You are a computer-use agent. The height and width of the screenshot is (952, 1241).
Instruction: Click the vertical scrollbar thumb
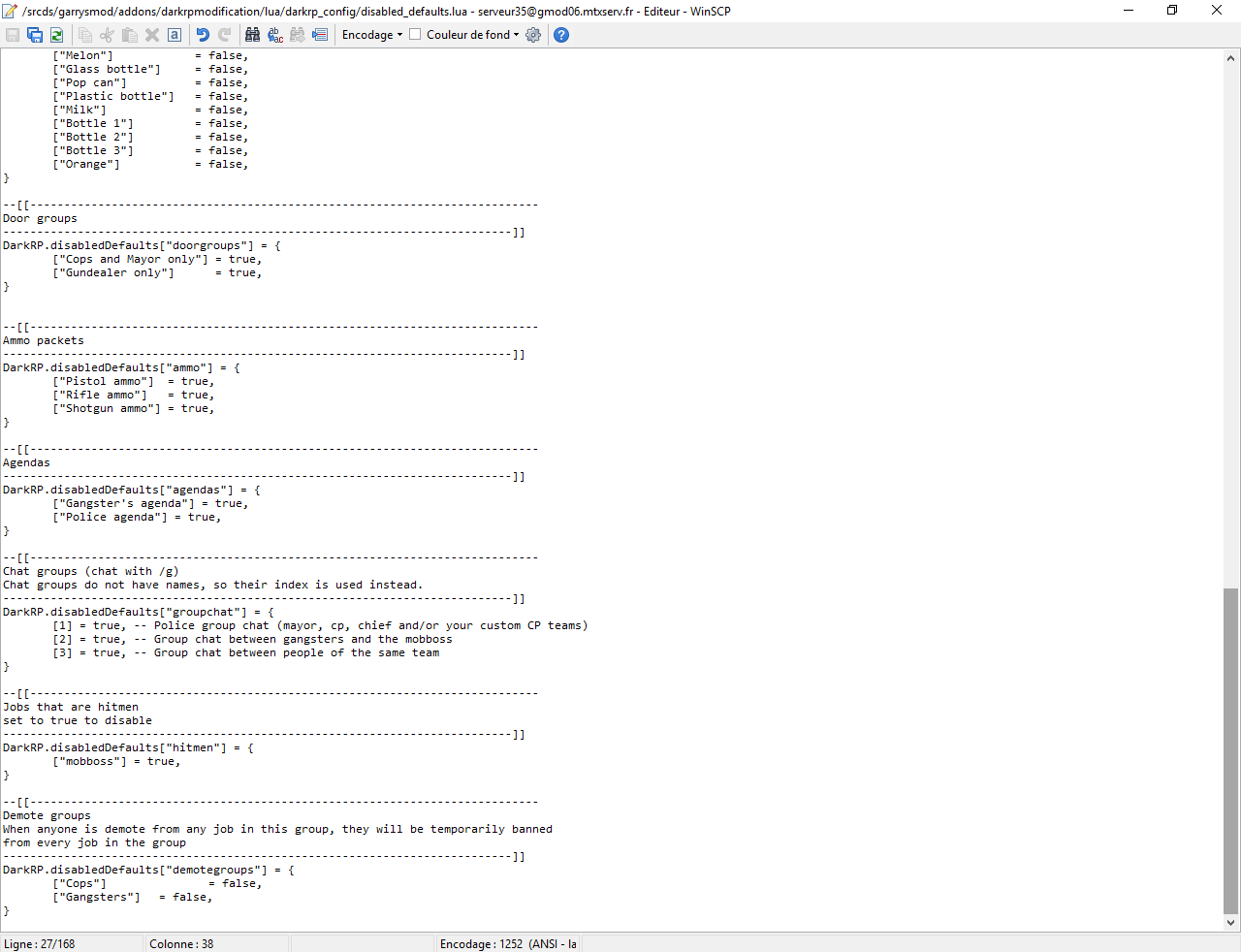click(x=1231, y=751)
